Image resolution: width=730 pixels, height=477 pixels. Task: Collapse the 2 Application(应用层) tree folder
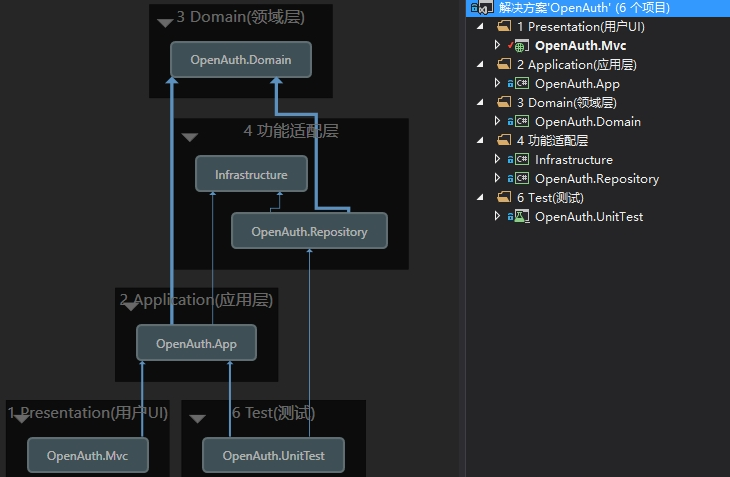point(487,65)
